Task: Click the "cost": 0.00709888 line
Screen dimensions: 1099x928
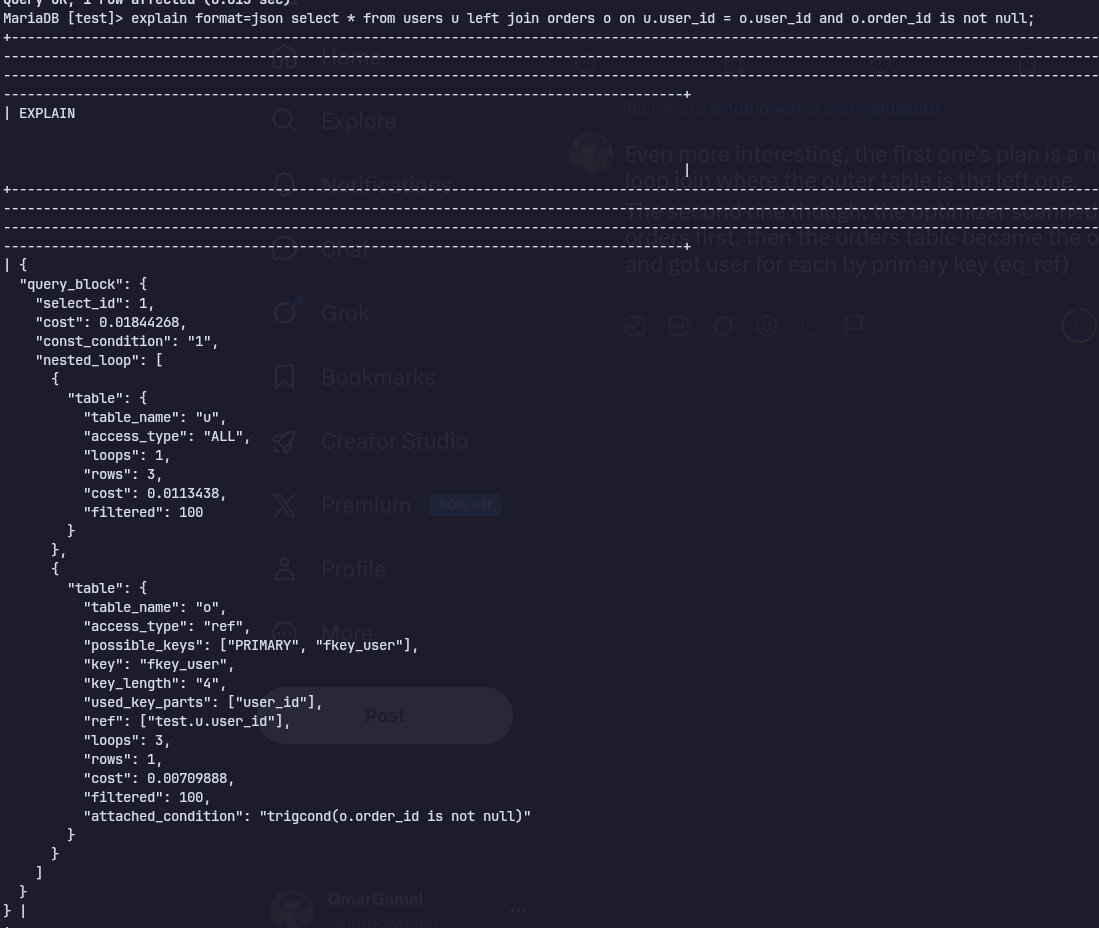Action: pyautogui.click(x=159, y=778)
